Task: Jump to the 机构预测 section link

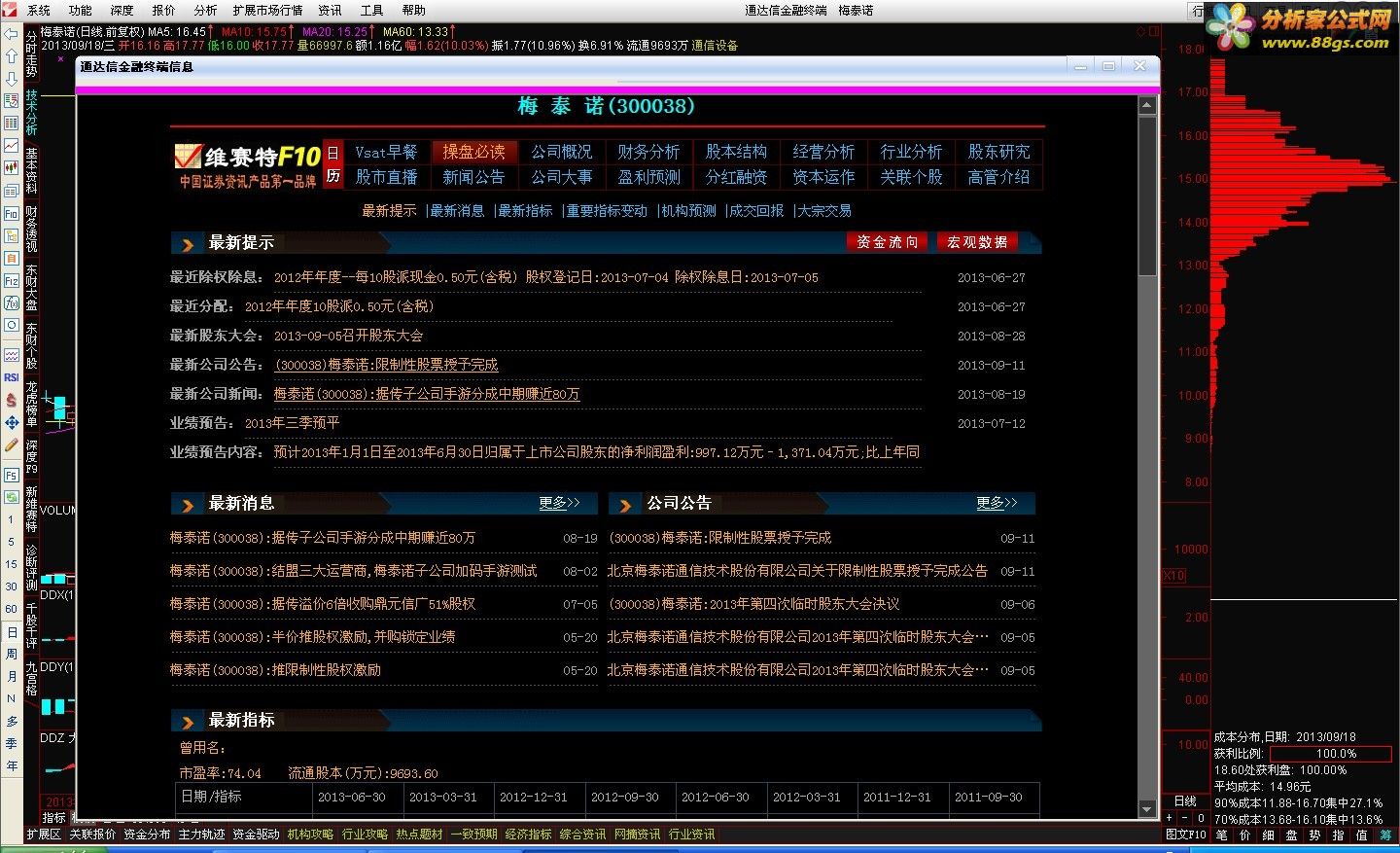Action: 688,210
